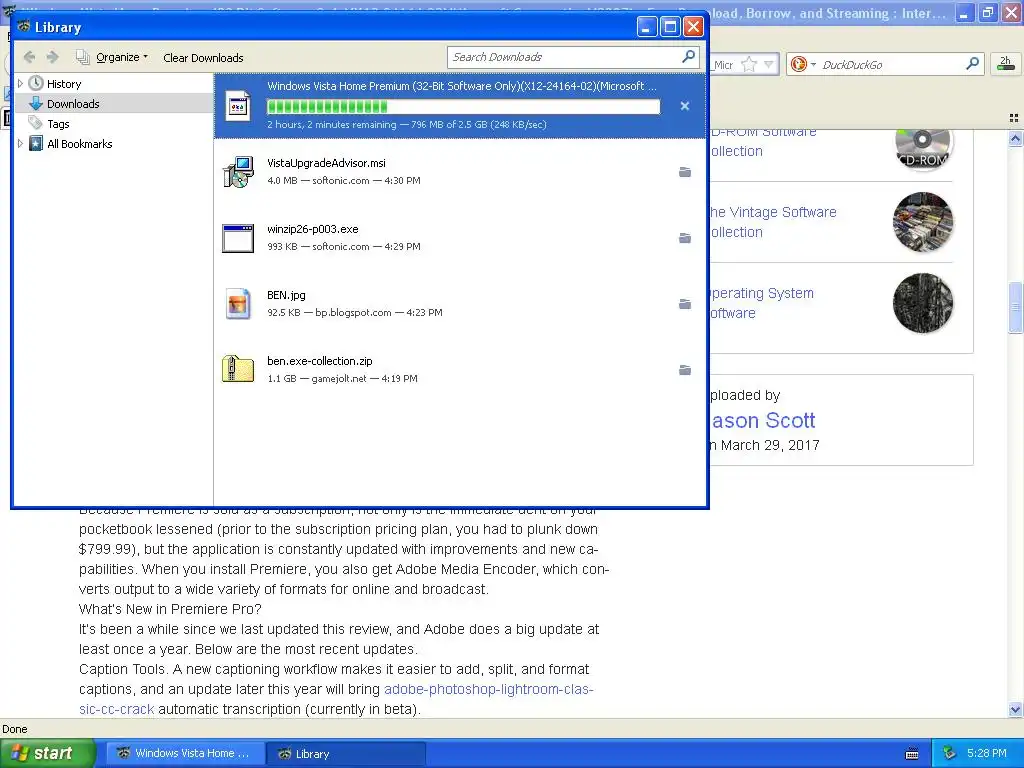Viewport: 1024px width, 768px height.
Task: Select the winzip26-p003.exe download entry
Action: [460, 238]
